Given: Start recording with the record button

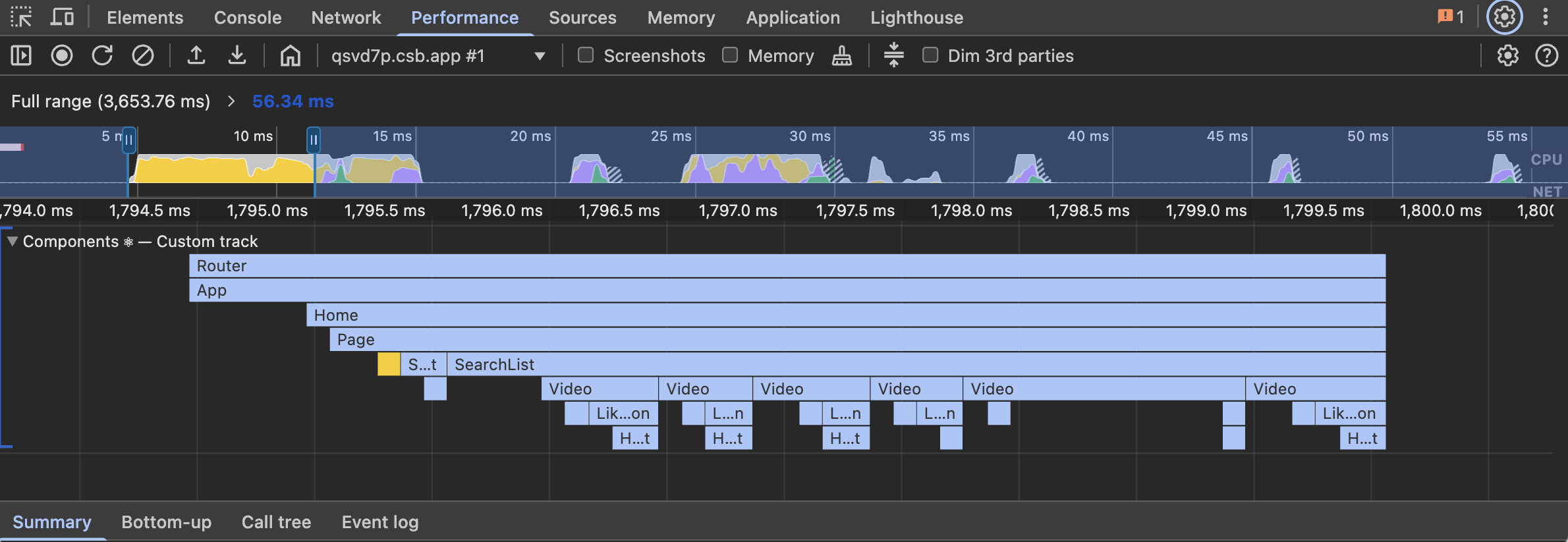Looking at the screenshot, I should [x=62, y=55].
